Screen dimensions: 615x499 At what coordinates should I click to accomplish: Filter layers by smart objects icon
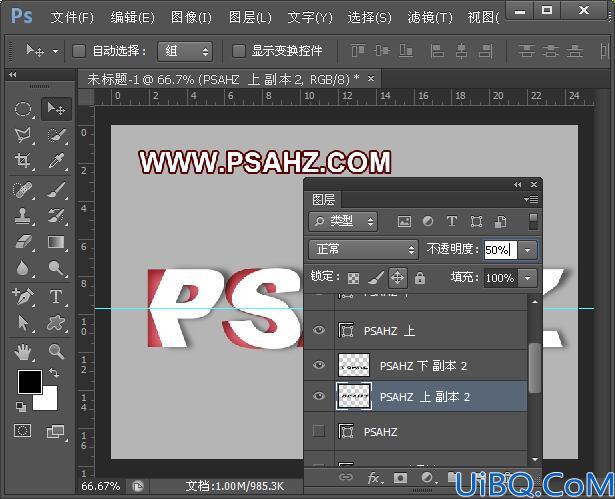(x=500, y=222)
